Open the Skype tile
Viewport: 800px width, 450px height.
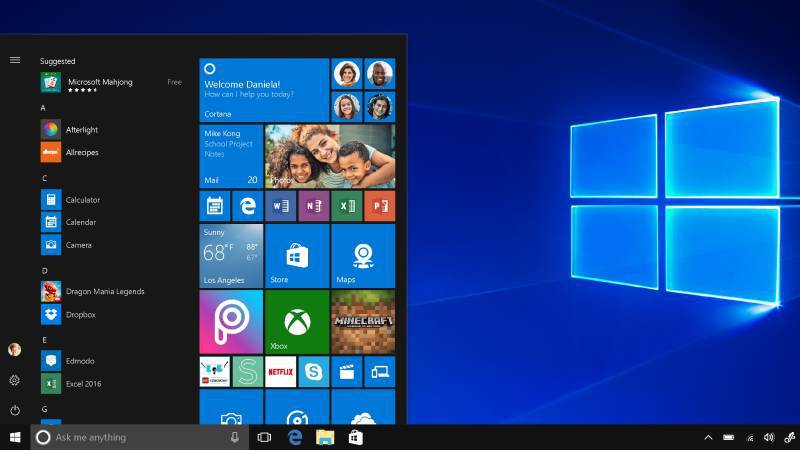coord(314,371)
